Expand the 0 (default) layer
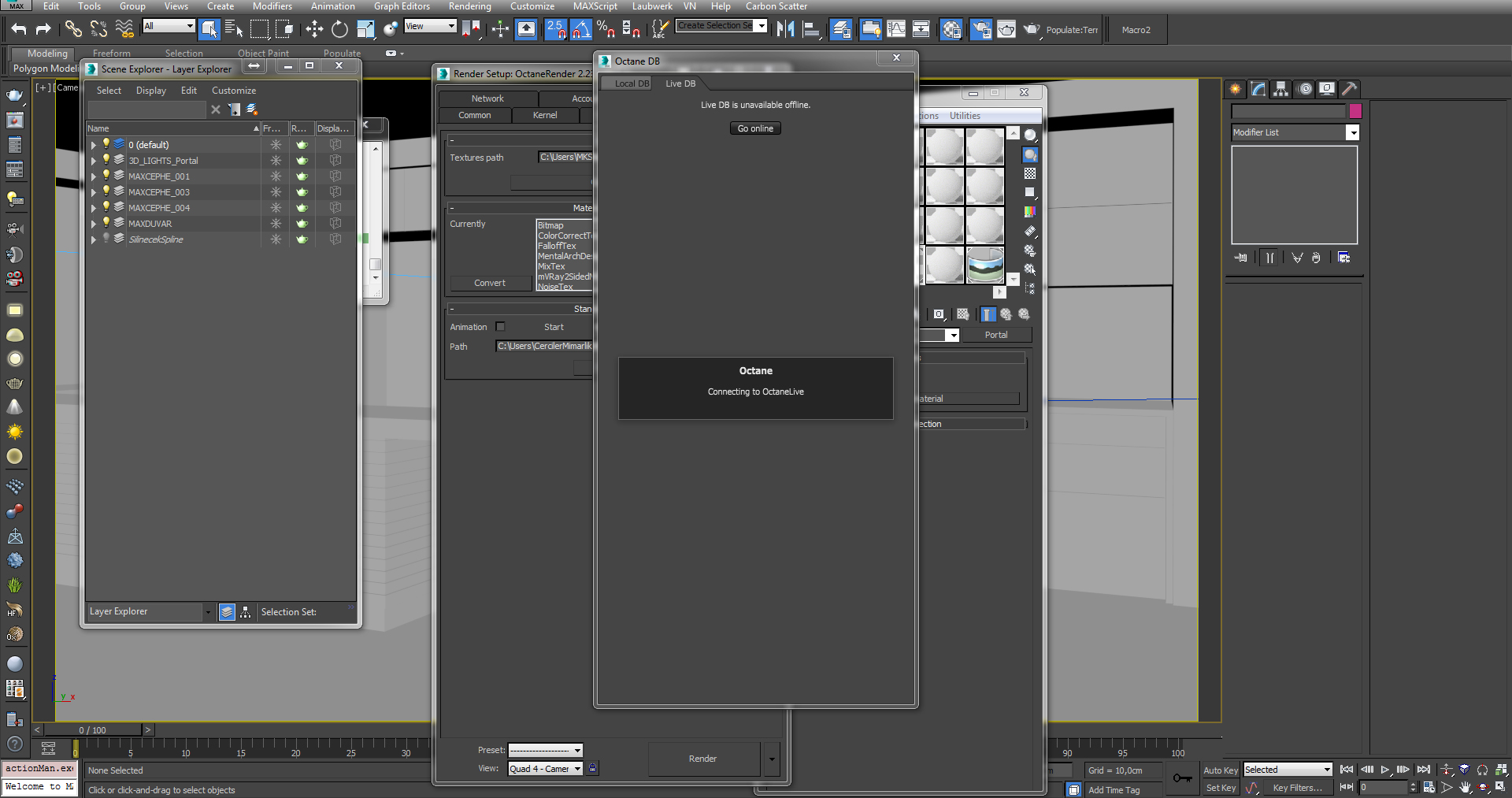Image resolution: width=1512 pixels, height=798 pixels. pyautogui.click(x=93, y=145)
